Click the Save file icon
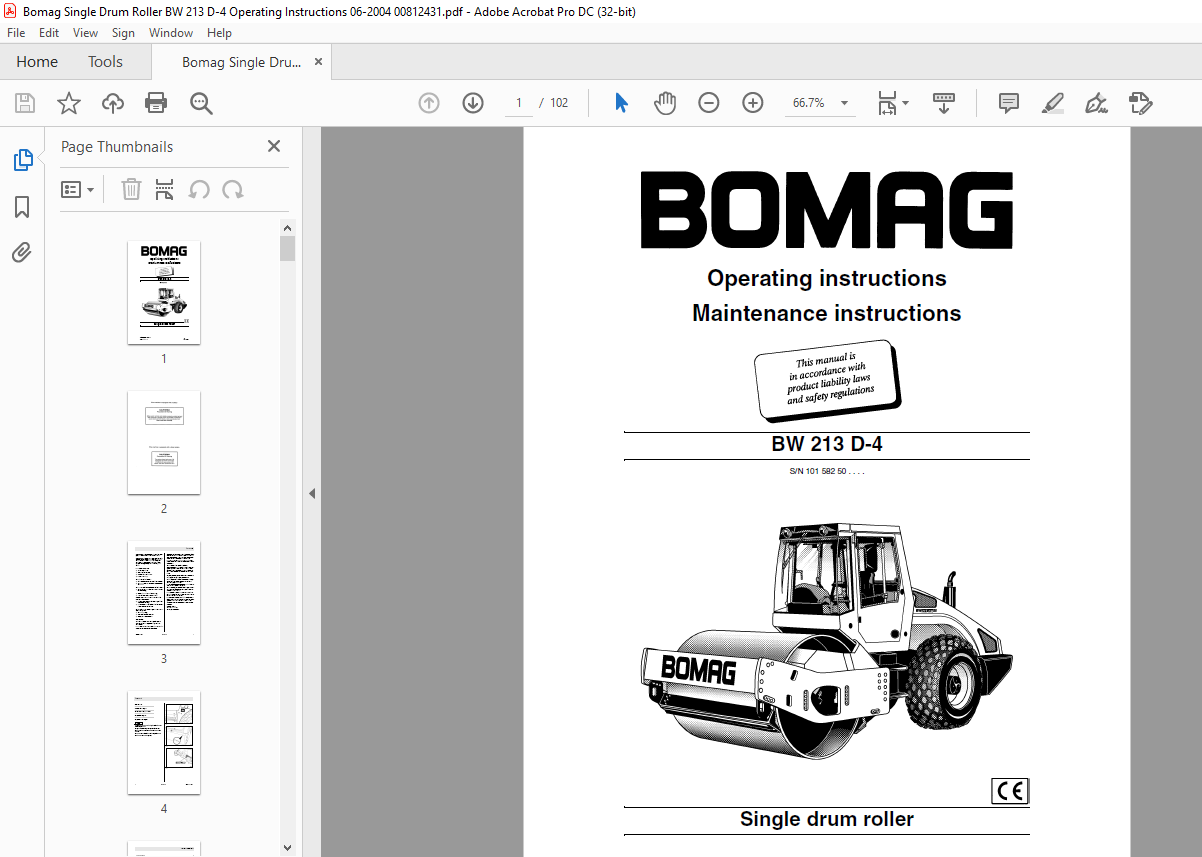 coord(25,103)
